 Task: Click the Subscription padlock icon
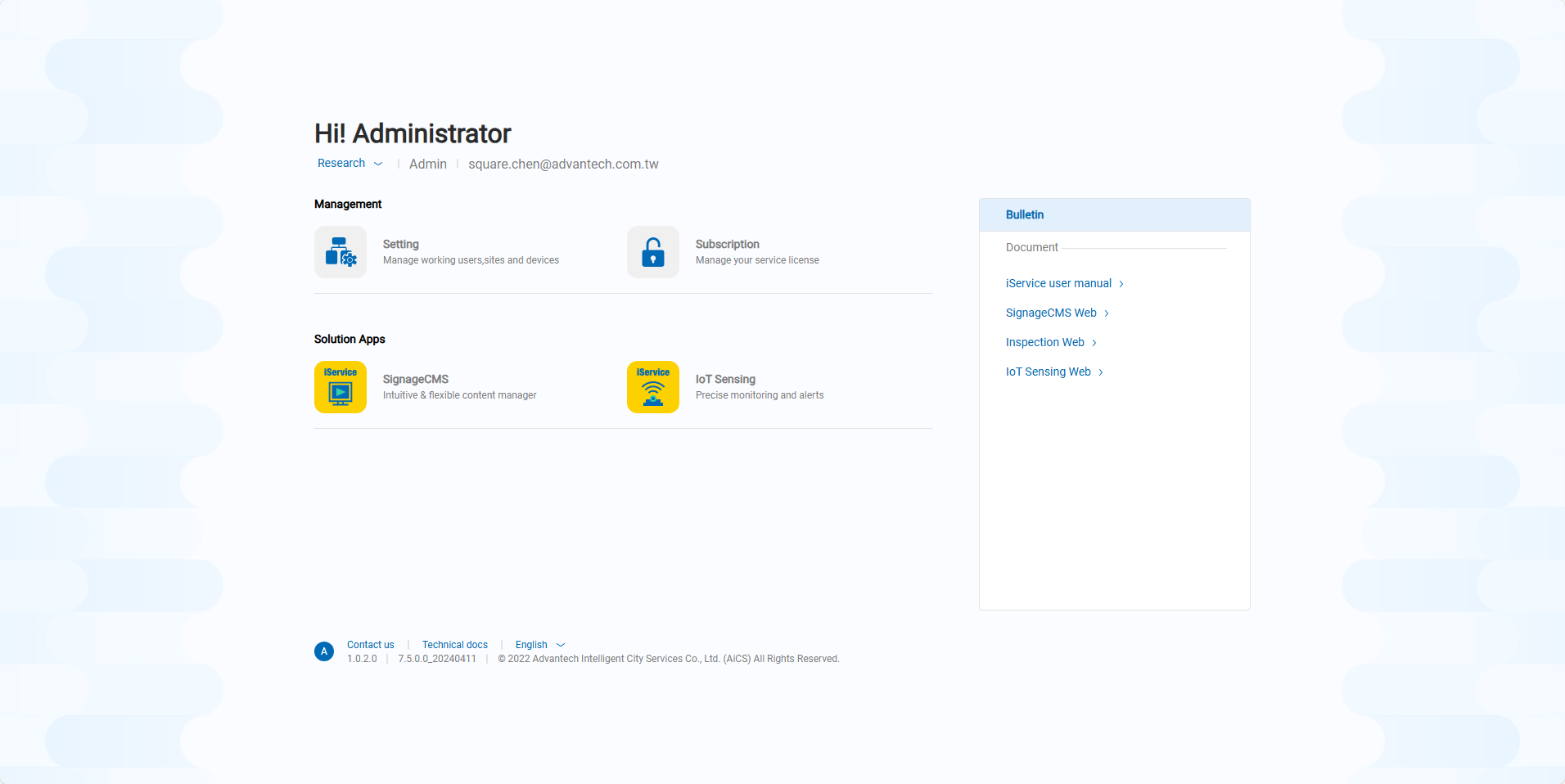pyautogui.click(x=652, y=252)
